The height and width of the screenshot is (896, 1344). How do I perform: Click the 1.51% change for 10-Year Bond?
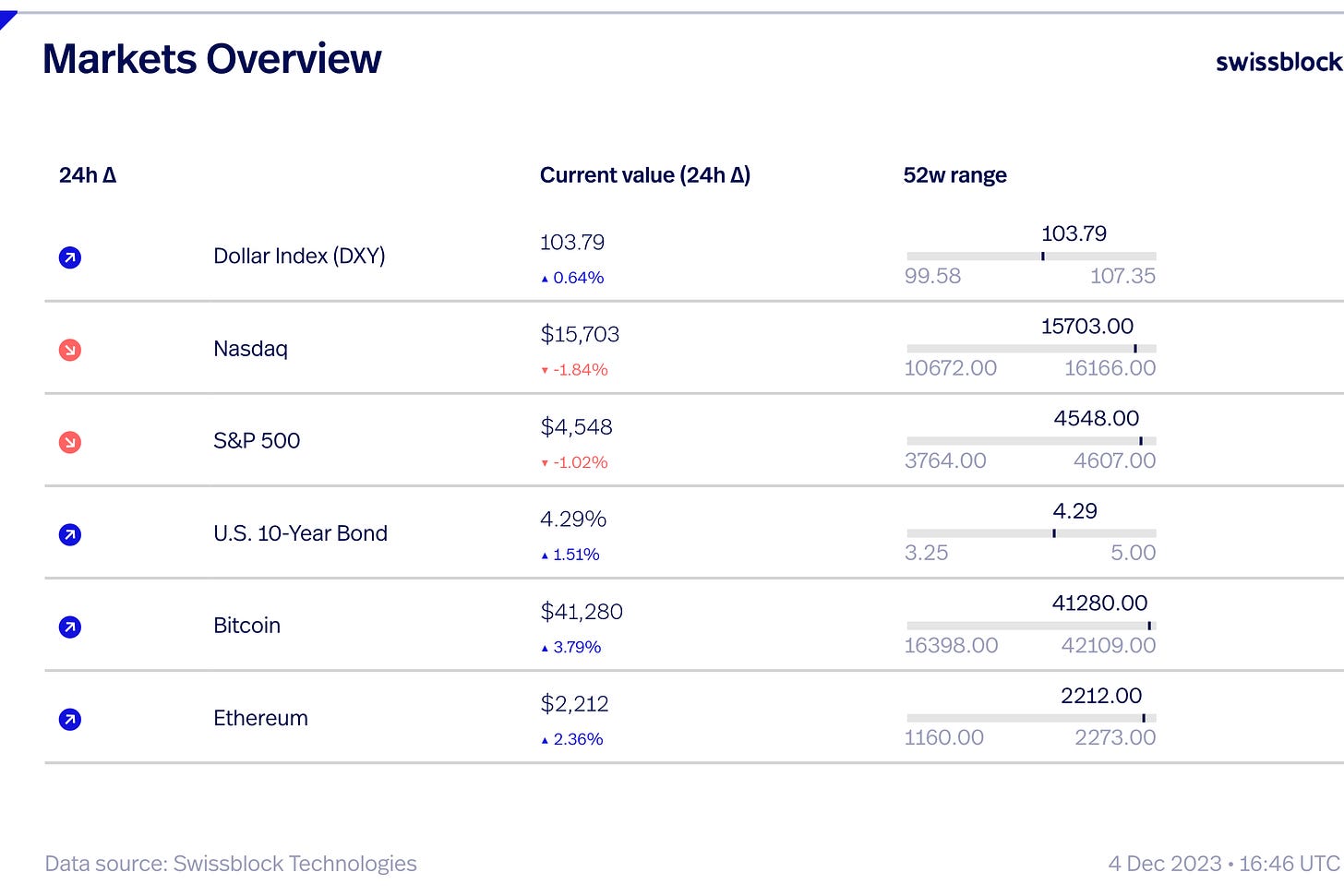click(x=570, y=555)
